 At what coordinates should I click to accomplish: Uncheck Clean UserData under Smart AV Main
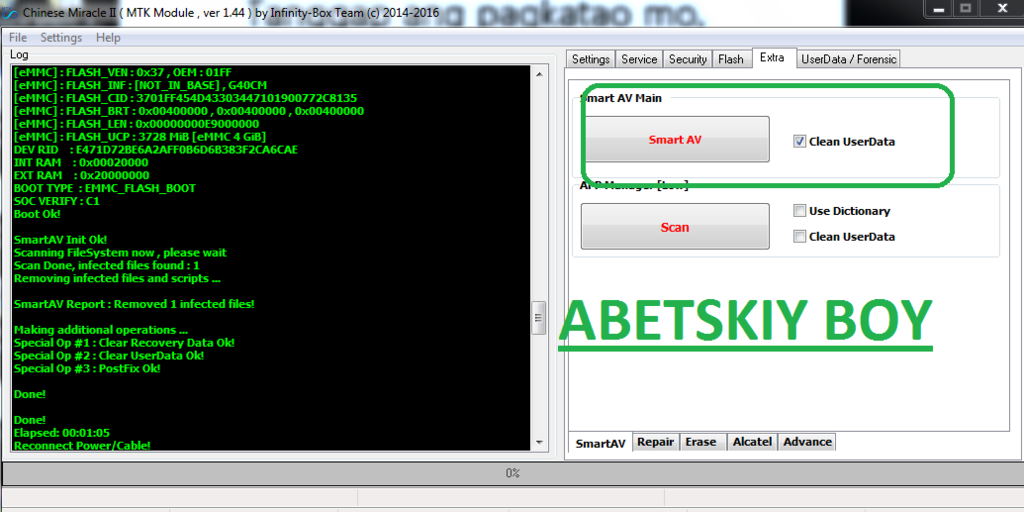[799, 141]
